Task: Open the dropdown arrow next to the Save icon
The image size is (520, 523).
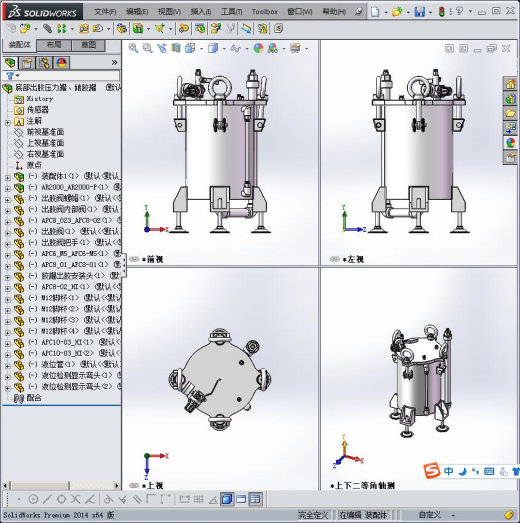Action: pyautogui.click(x=430, y=12)
